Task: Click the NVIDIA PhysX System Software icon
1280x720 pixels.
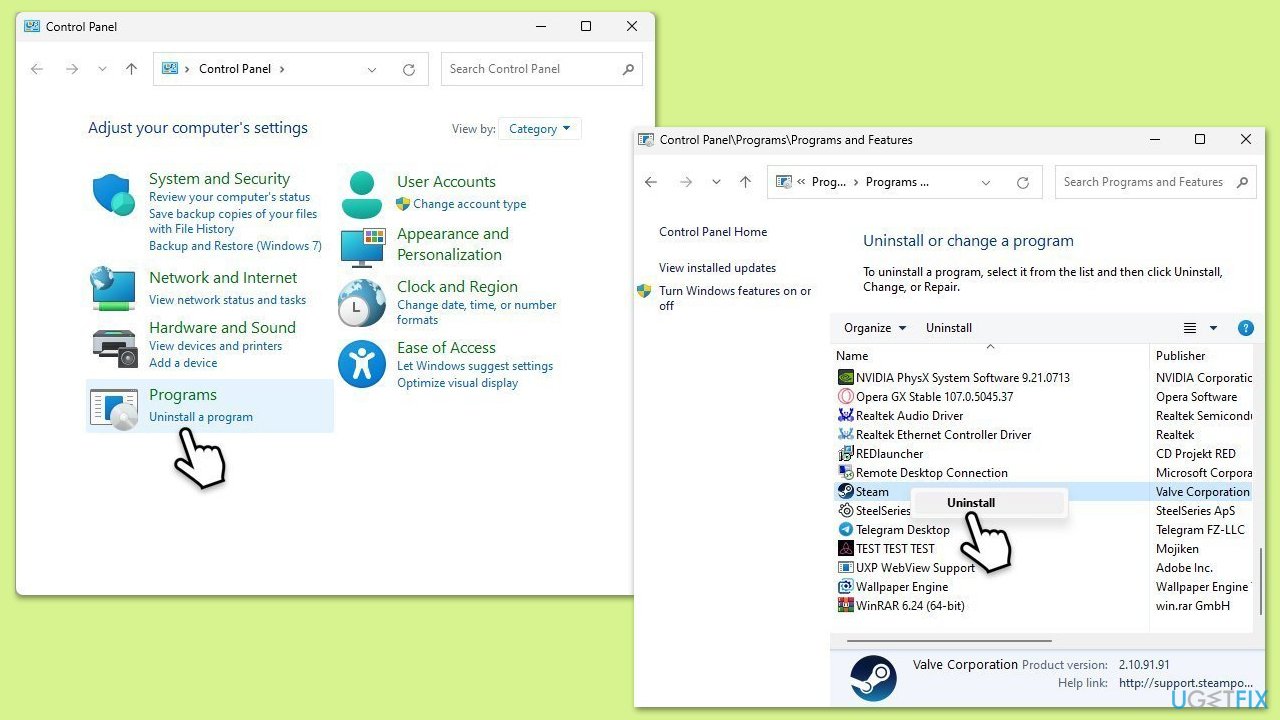Action: click(x=846, y=378)
